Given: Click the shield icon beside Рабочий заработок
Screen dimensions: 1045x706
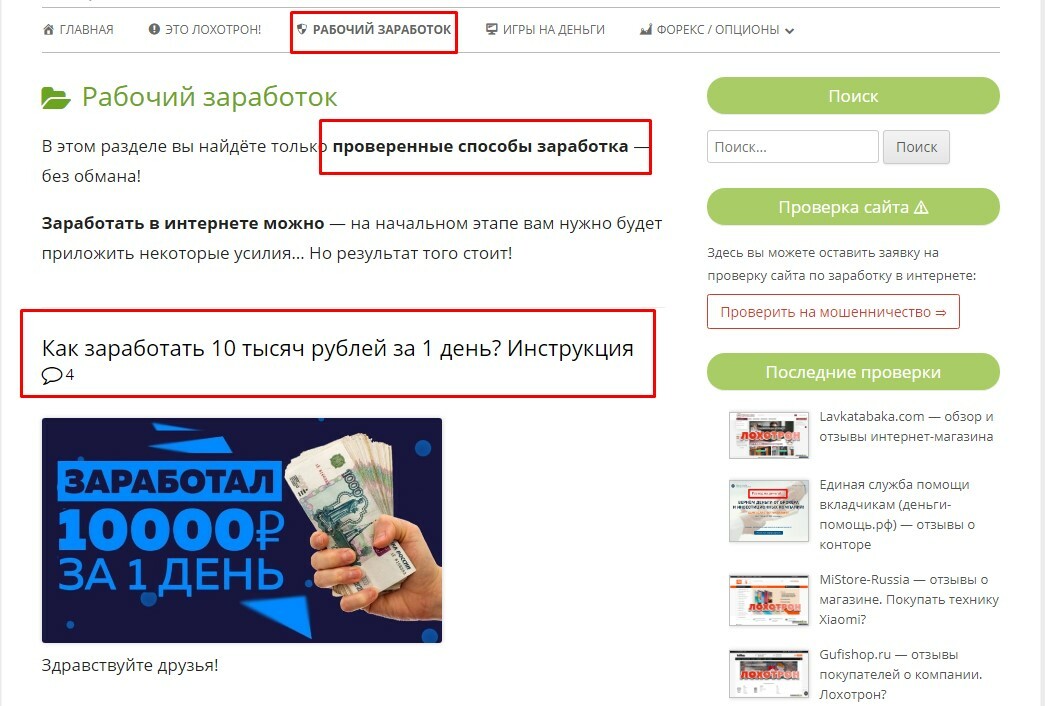Looking at the screenshot, I should tap(302, 29).
